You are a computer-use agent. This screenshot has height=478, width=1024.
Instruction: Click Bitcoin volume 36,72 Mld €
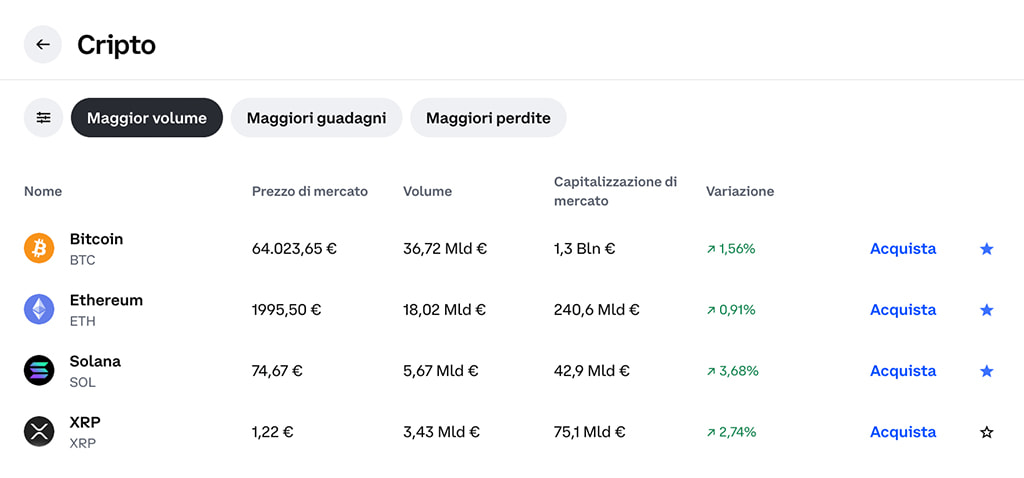point(445,249)
